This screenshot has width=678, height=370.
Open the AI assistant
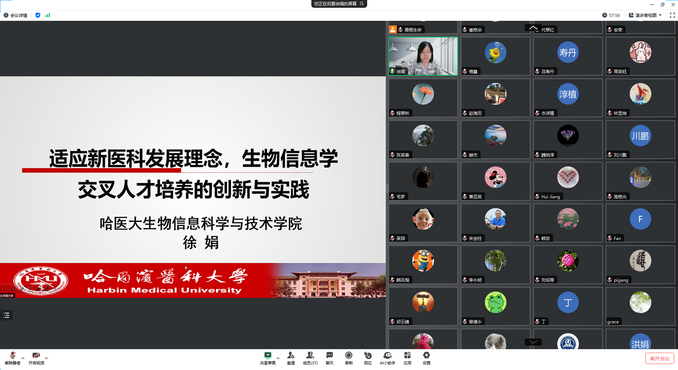click(387, 358)
